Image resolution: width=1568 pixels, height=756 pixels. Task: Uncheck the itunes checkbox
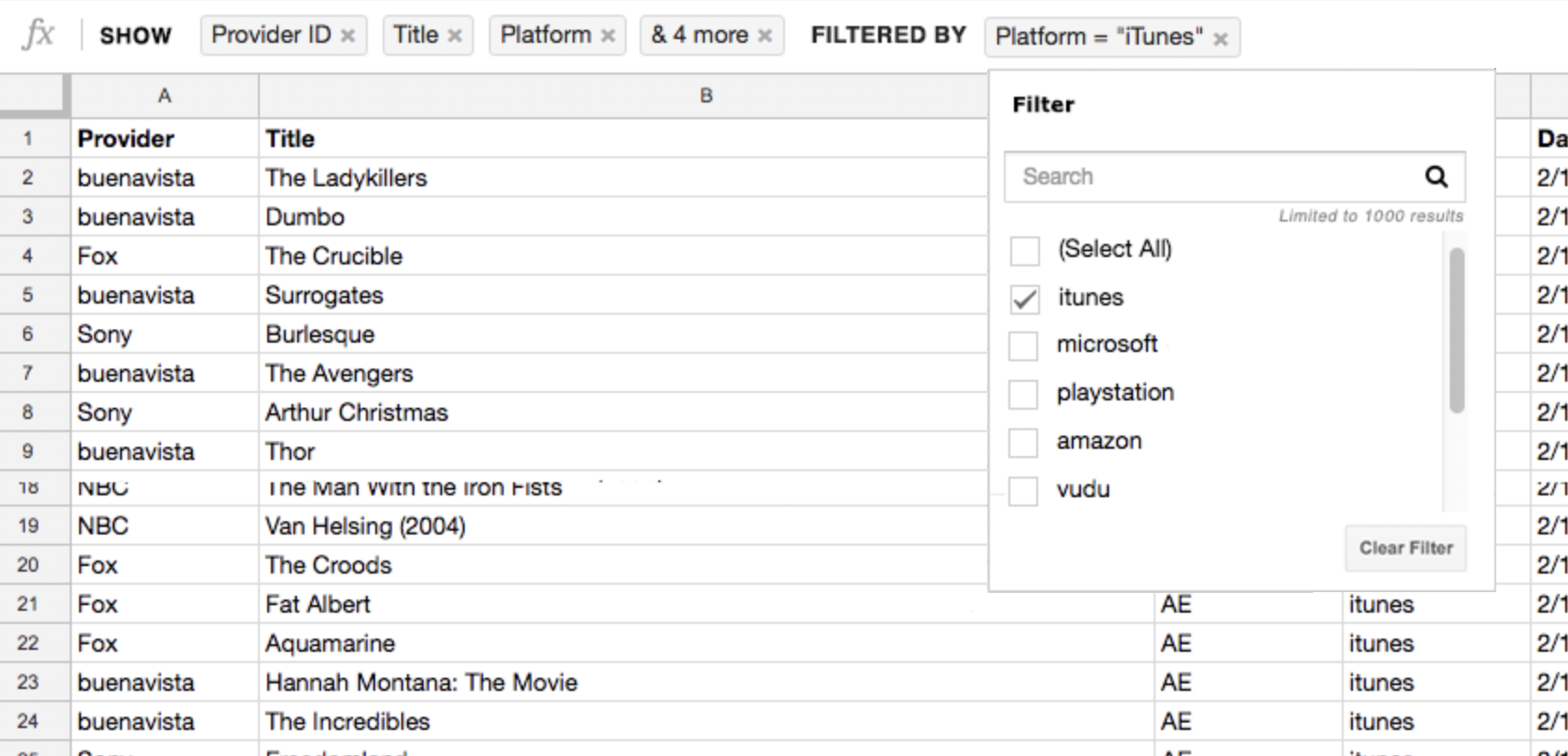pyautogui.click(x=1025, y=299)
